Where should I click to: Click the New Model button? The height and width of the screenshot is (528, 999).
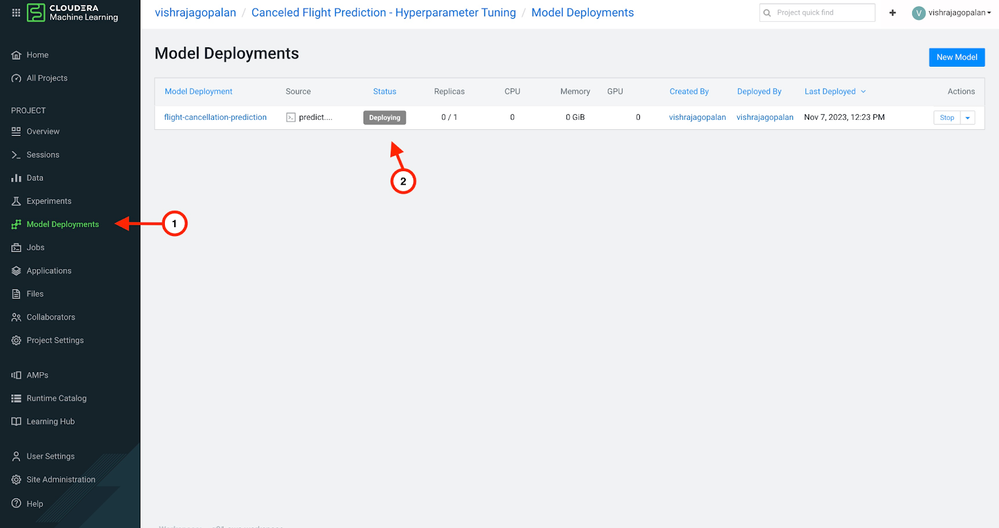[x=956, y=57]
